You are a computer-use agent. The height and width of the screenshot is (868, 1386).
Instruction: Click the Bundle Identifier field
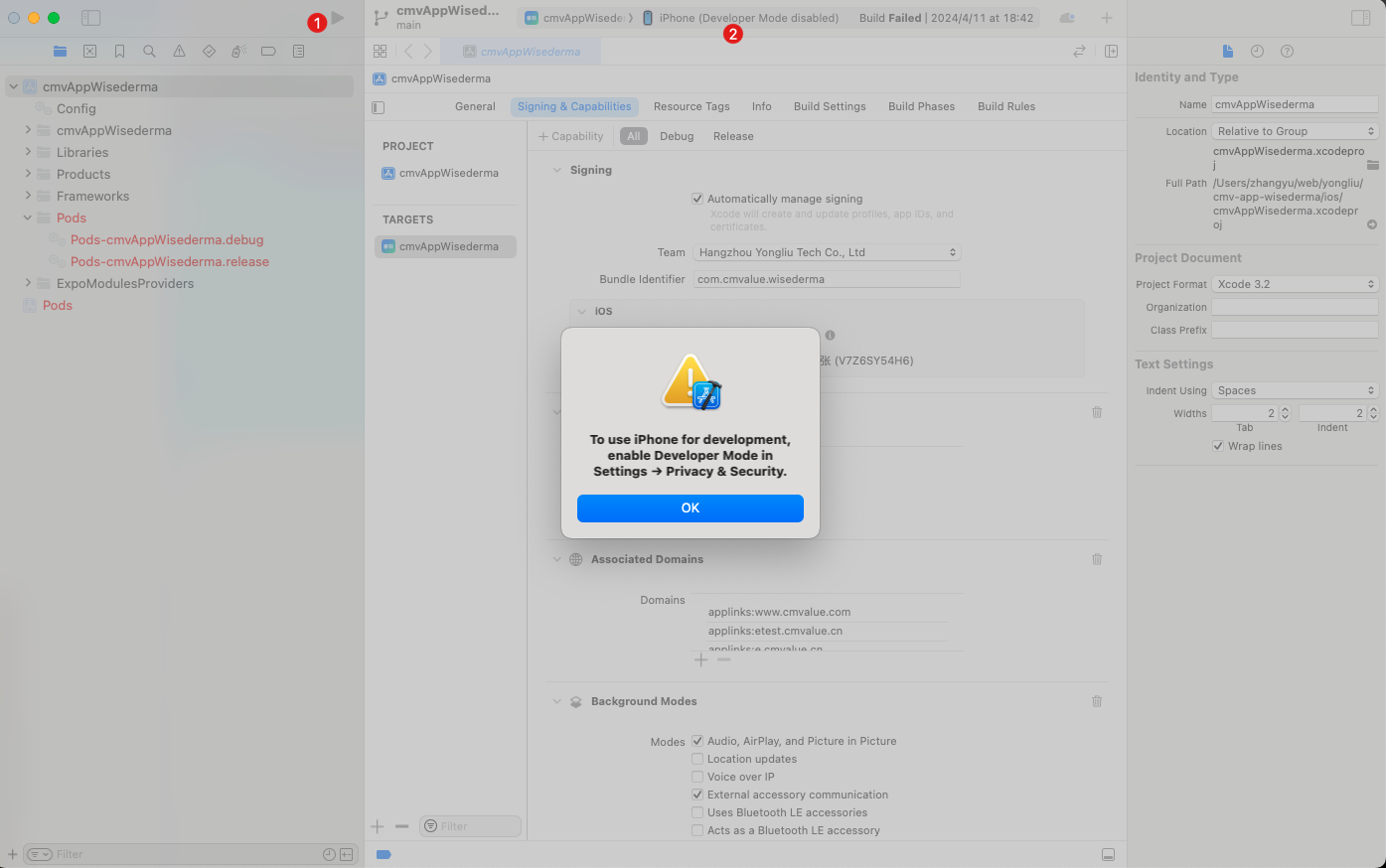(x=827, y=279)
